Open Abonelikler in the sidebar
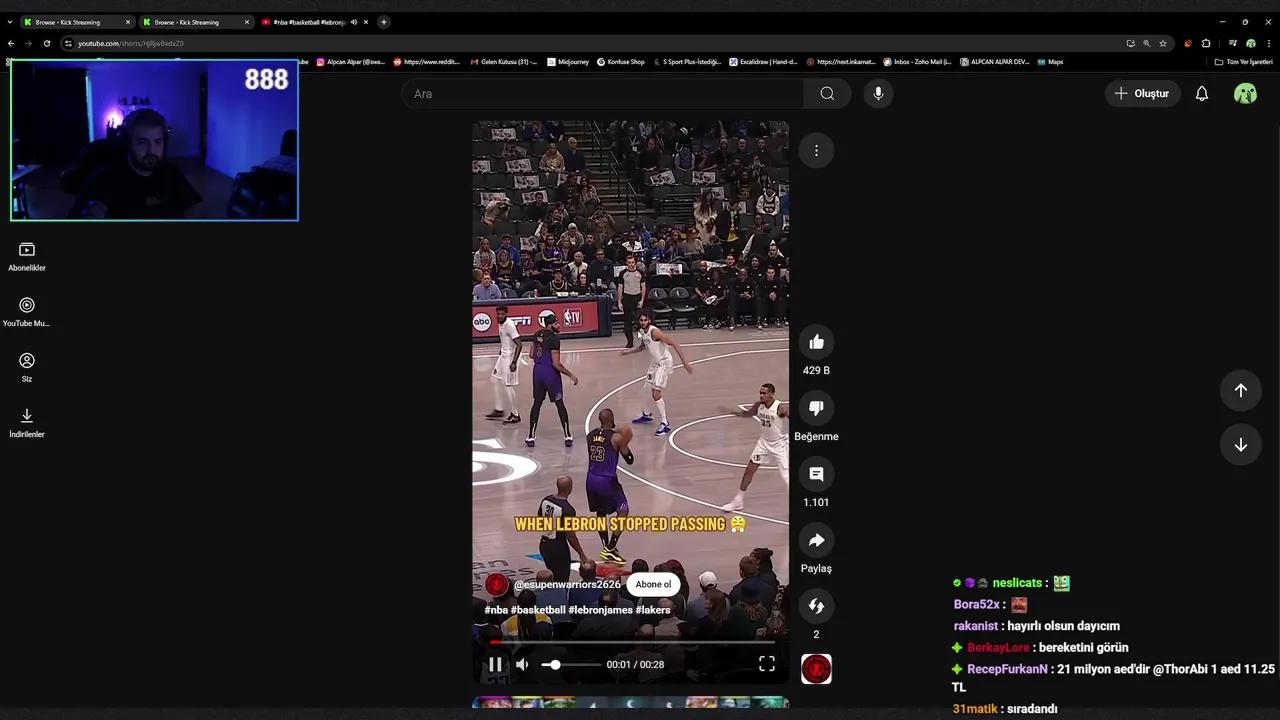 click(x=27, y=257)
